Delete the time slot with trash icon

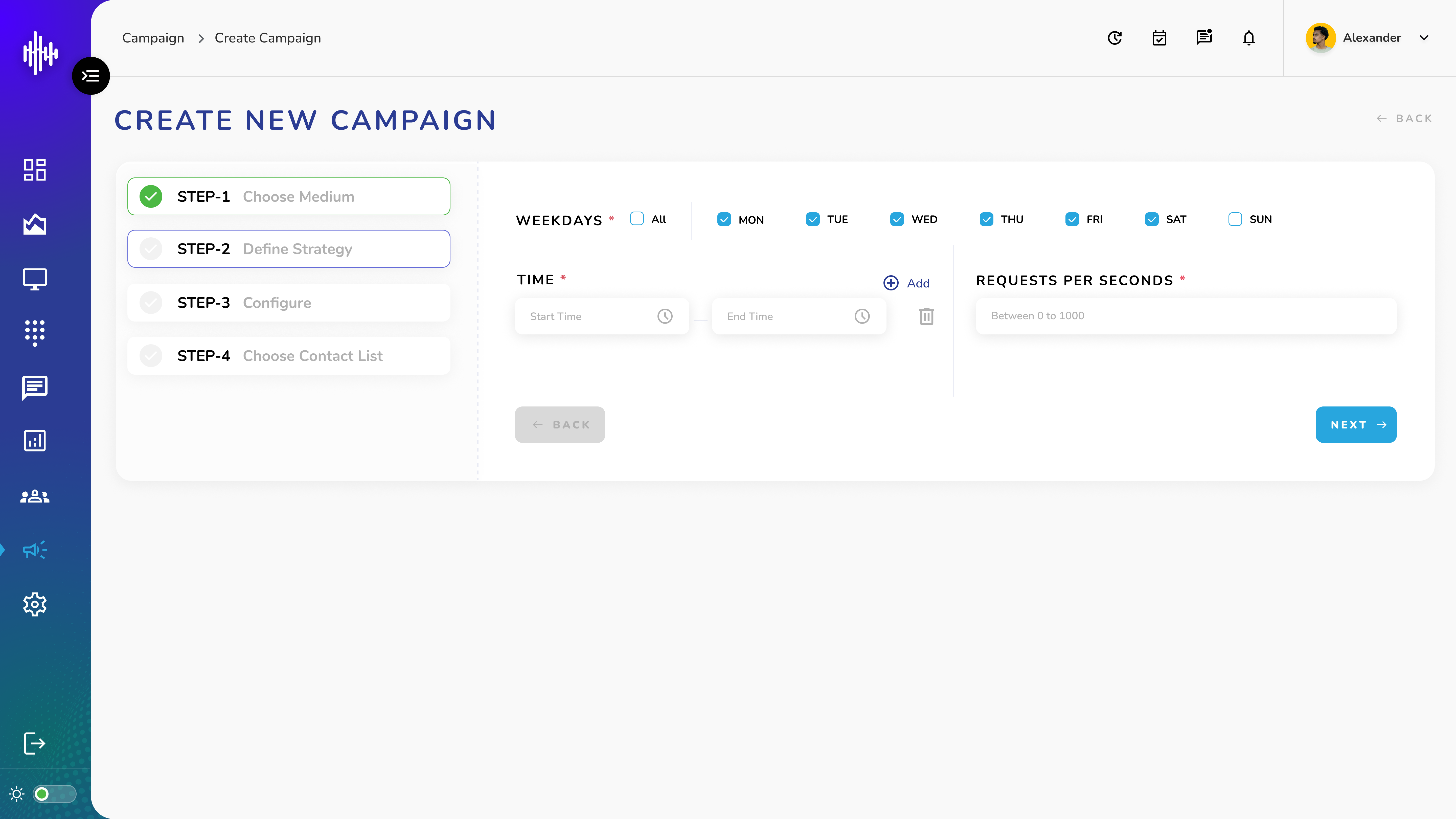click(926, 316)
